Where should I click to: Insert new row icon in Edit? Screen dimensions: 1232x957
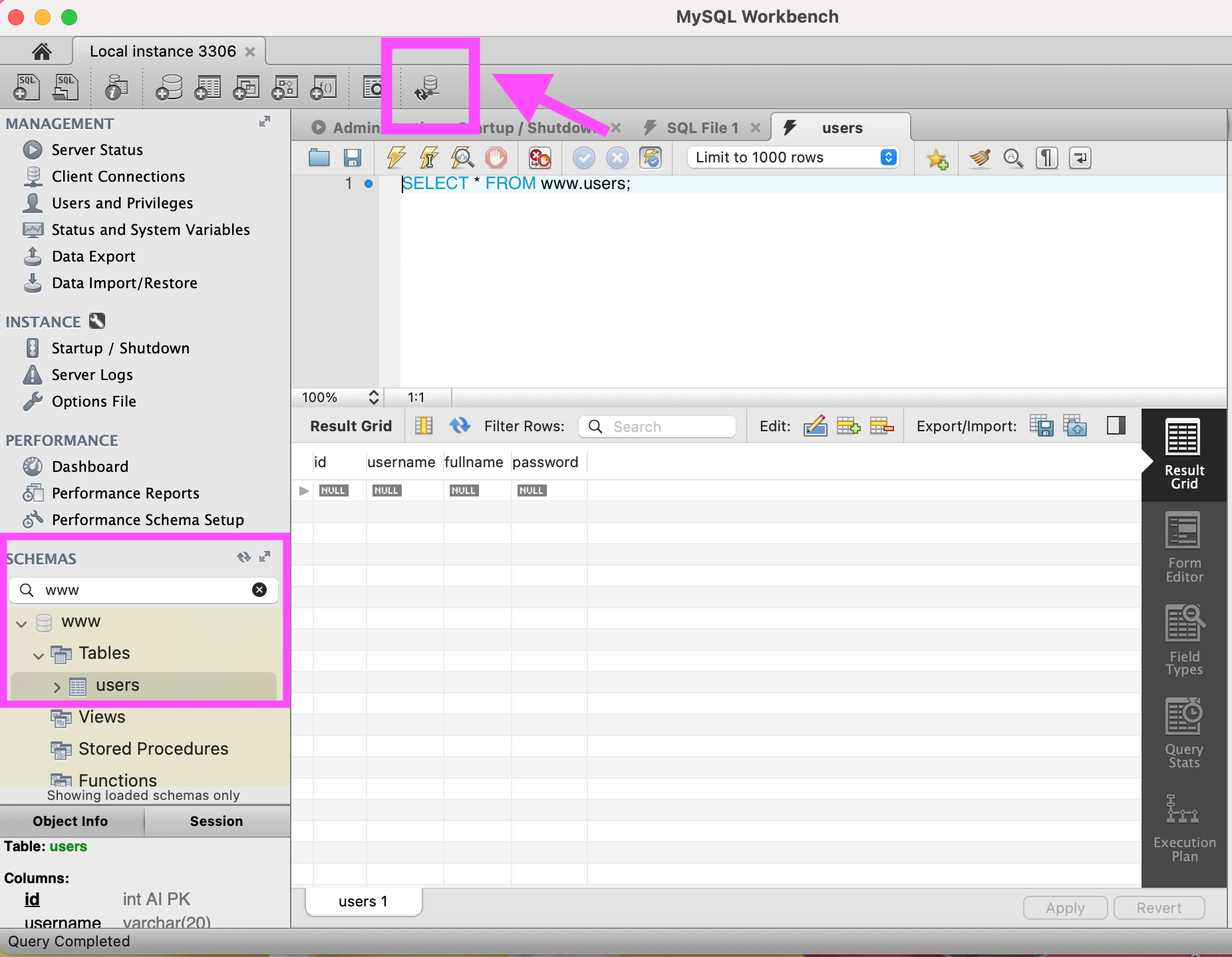848,426
